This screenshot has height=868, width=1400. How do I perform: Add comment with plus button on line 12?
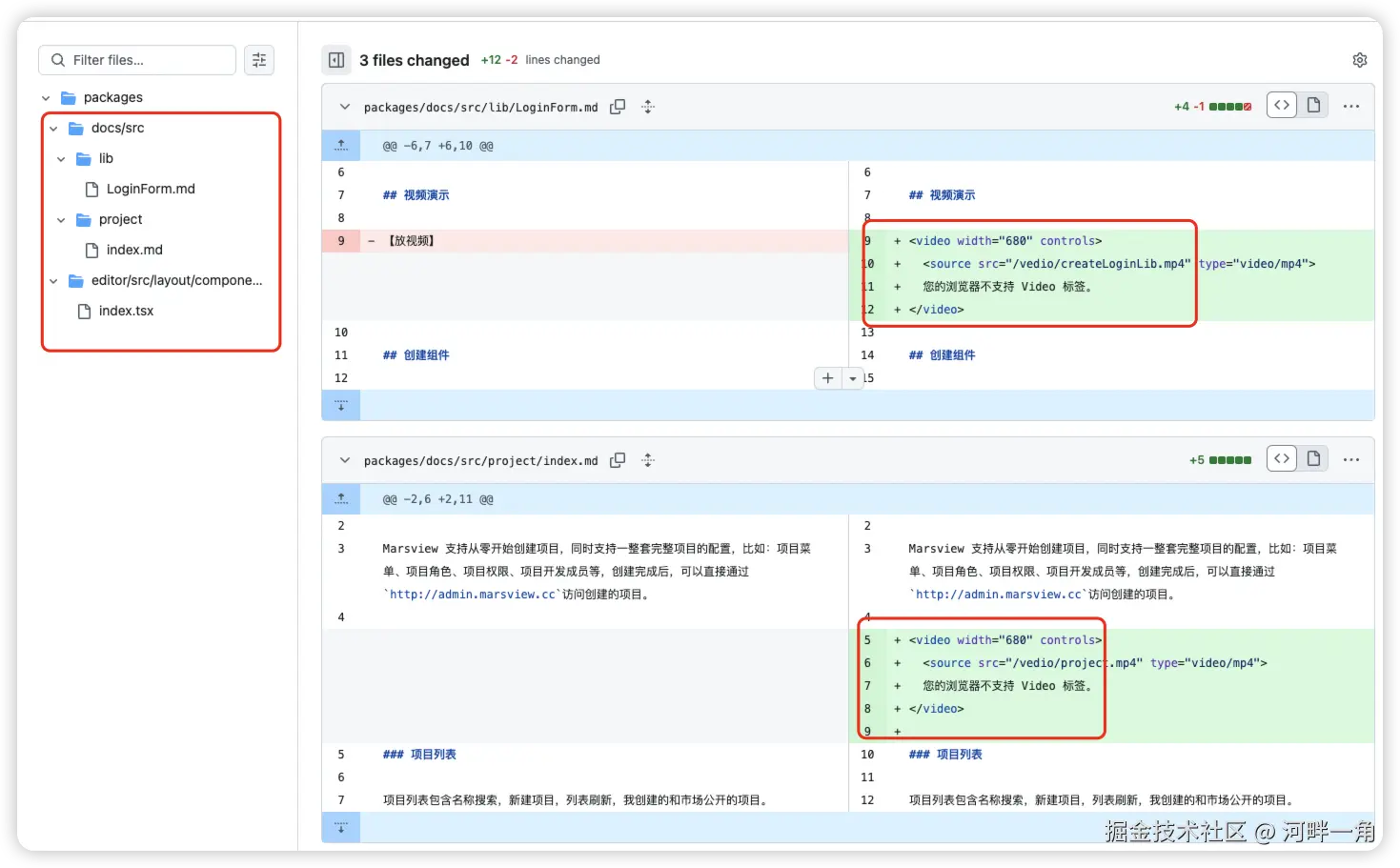point(827,378)
